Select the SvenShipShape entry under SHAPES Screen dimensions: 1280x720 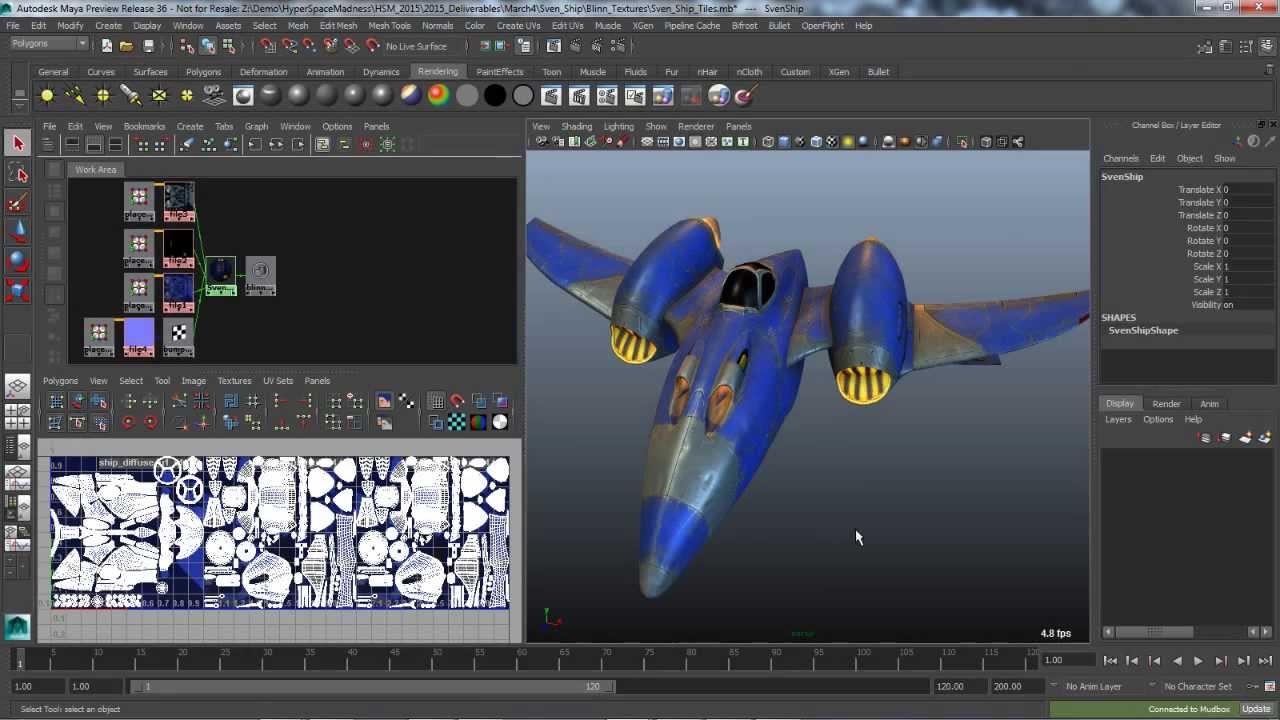click(x=1143, y=331)
